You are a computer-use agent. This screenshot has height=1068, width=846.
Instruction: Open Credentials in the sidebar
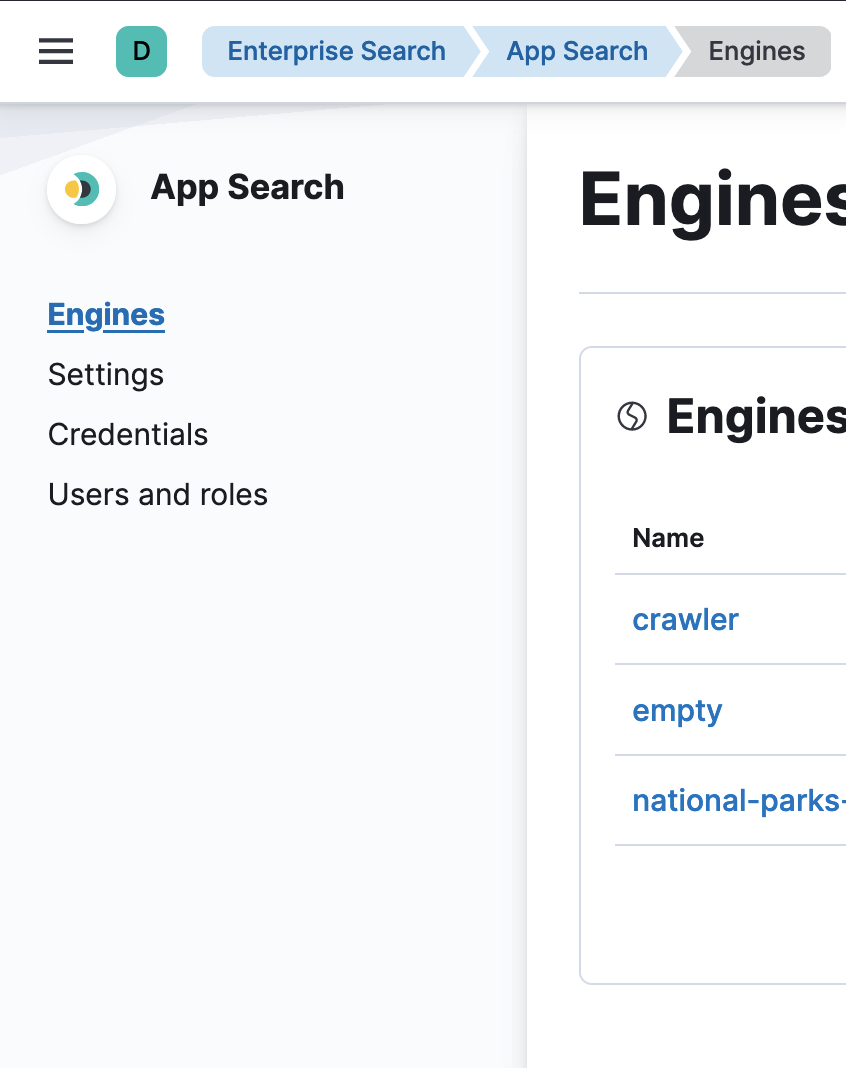pos(128,435)
